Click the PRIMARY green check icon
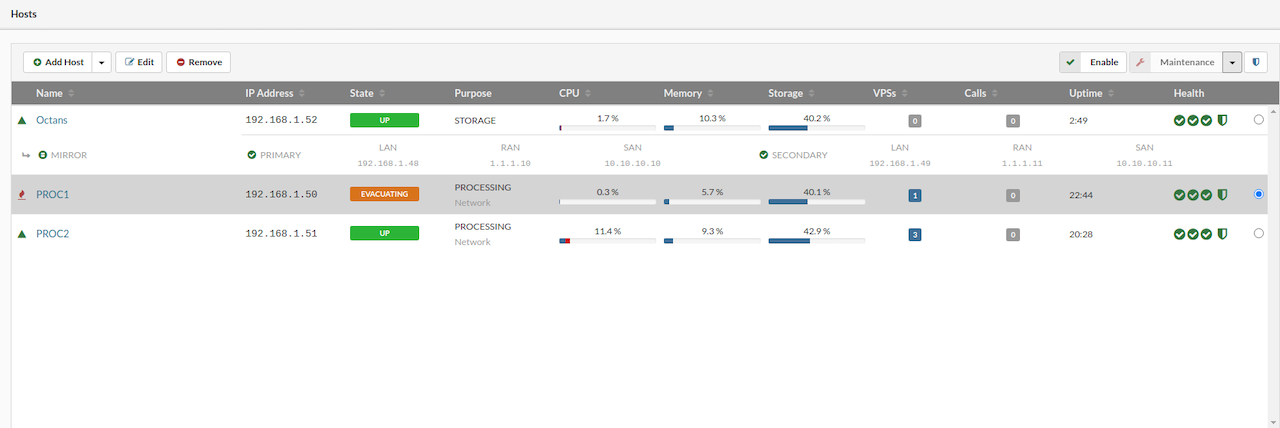This screenshot has width=1280, height=428. 252,155
